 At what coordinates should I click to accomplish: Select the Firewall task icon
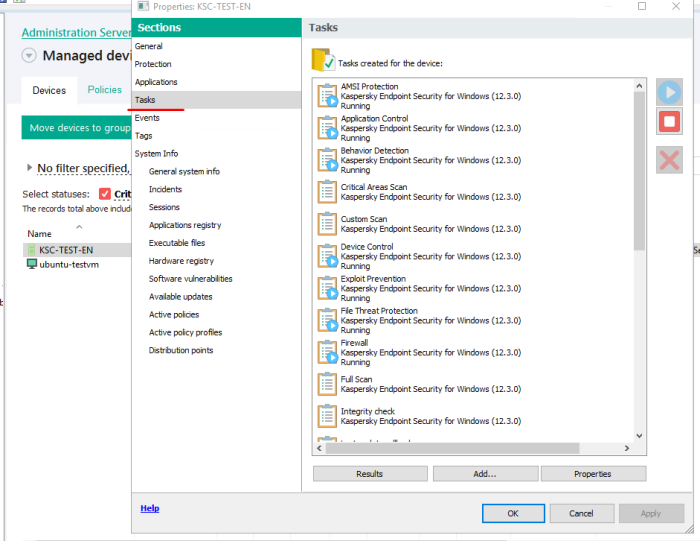pyautogui.click(x=328, y=352)
